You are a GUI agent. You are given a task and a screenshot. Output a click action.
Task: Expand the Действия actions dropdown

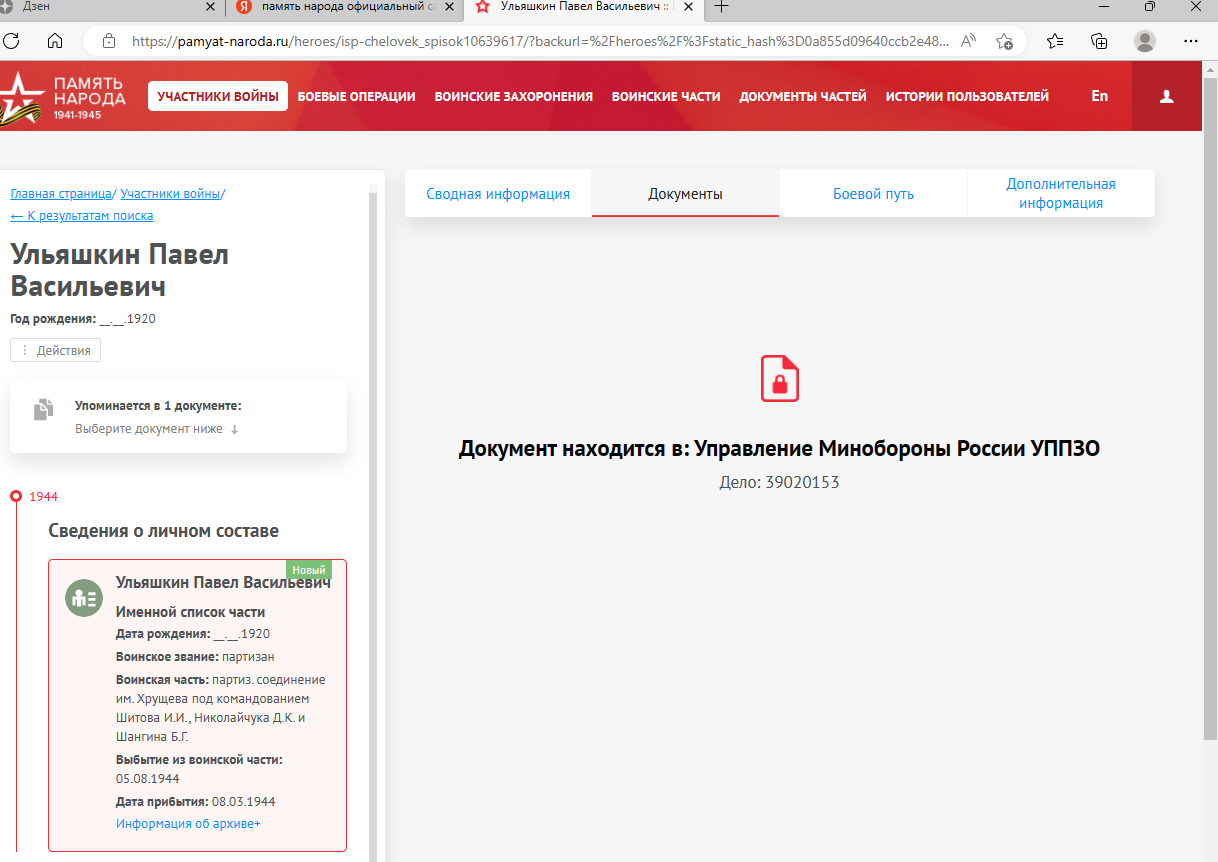pyautogui.click(x=56, y=350)
